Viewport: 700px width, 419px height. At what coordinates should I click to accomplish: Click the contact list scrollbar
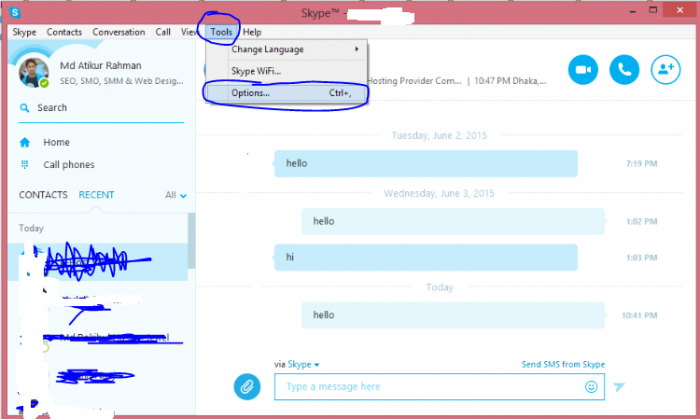[192, 241]
